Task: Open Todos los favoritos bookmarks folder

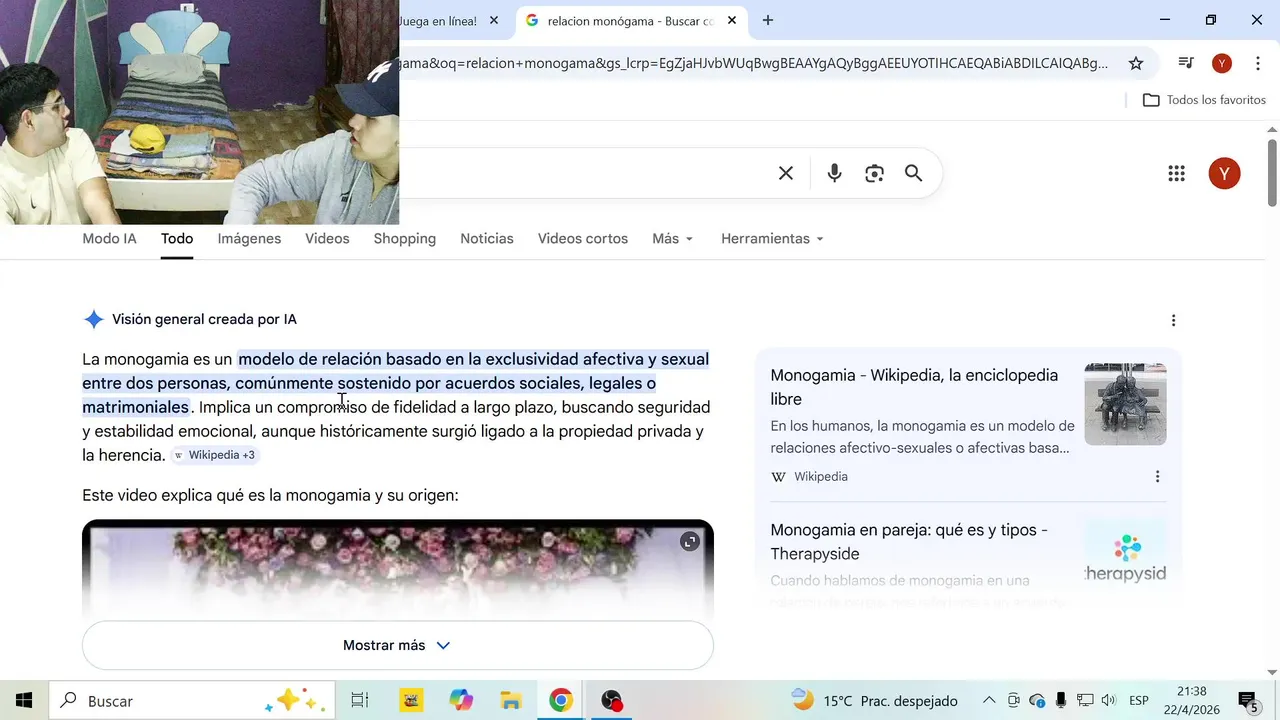Action: click(1204, 100)
